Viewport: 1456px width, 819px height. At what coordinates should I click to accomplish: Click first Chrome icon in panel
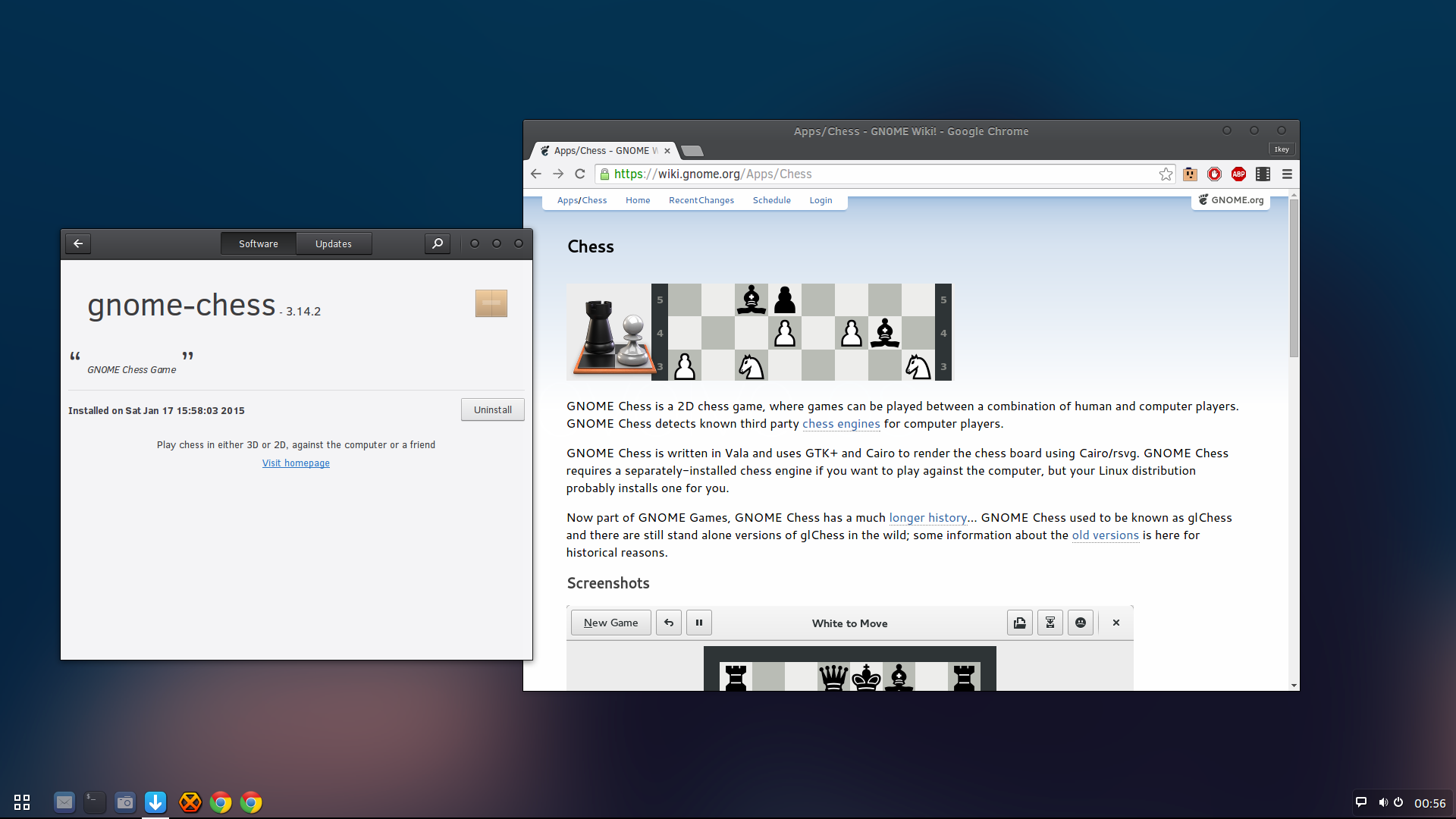[221, 802]
